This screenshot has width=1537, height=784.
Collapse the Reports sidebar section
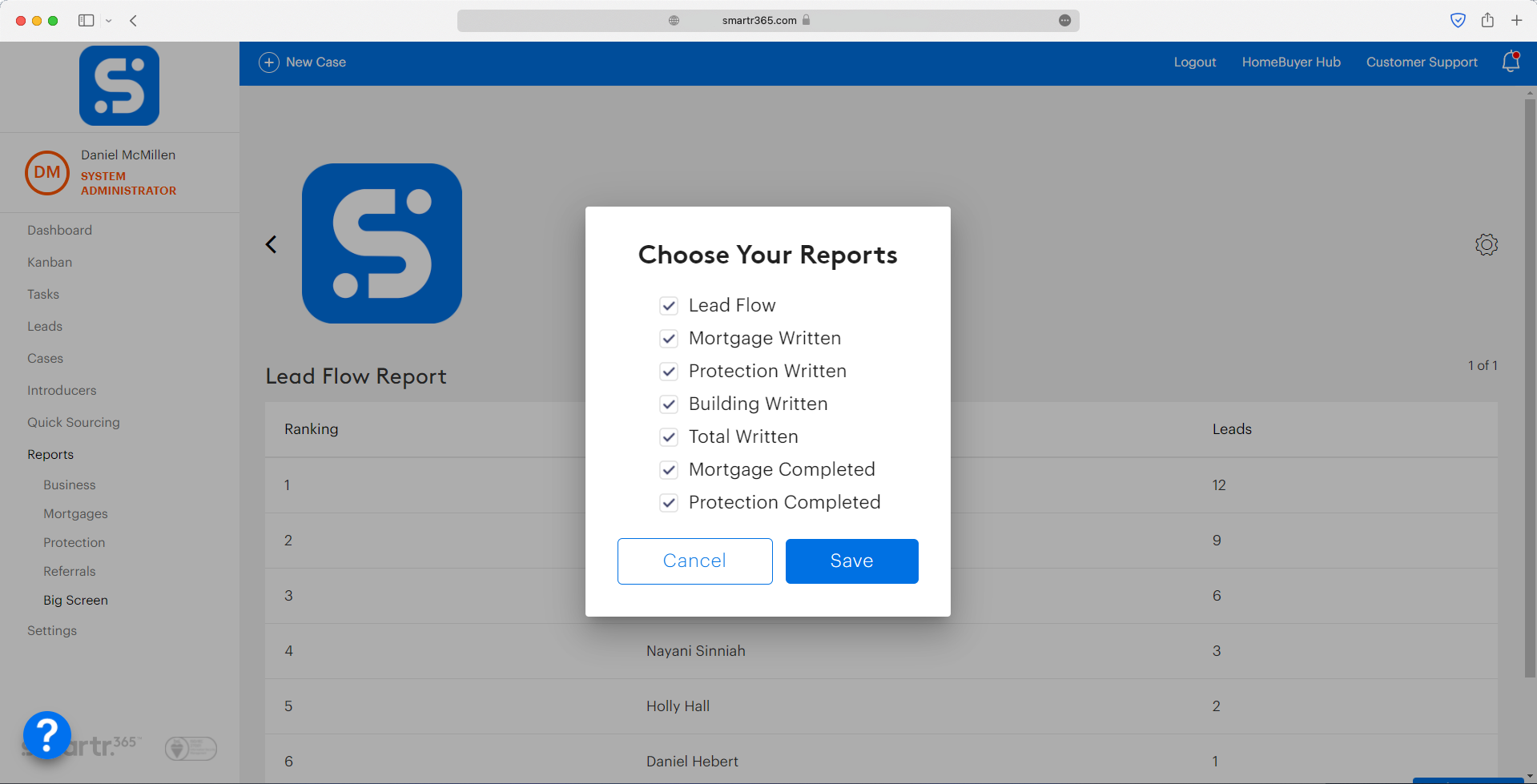click(50, 454)
